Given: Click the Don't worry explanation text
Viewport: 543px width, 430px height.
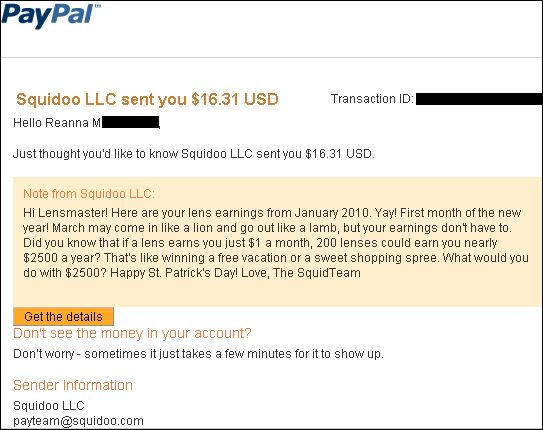Looking at the screenshot, I should click(x=198, y=354).
